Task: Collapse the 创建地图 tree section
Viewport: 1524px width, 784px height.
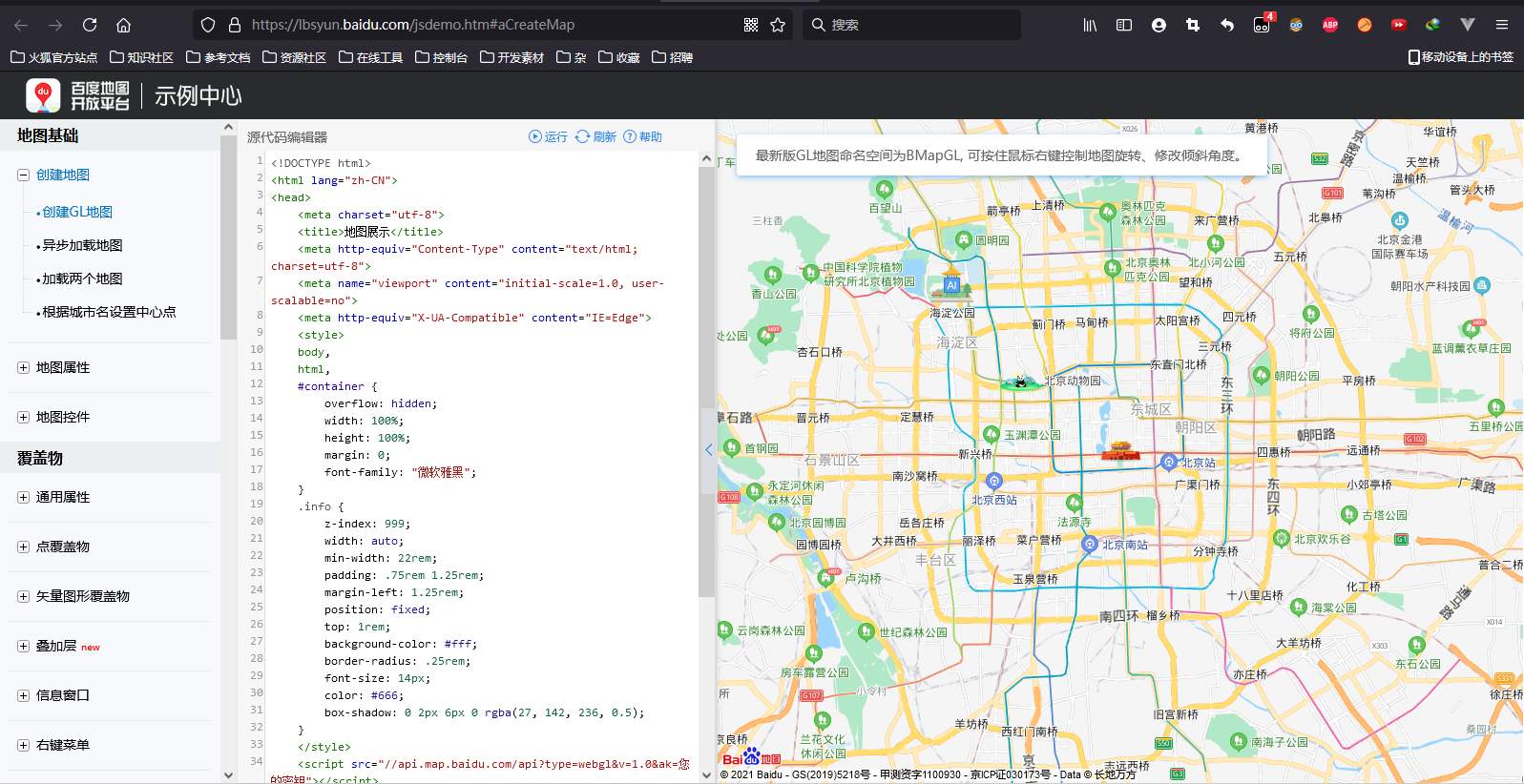Action: pyautogui.click(x=23, y=175)
